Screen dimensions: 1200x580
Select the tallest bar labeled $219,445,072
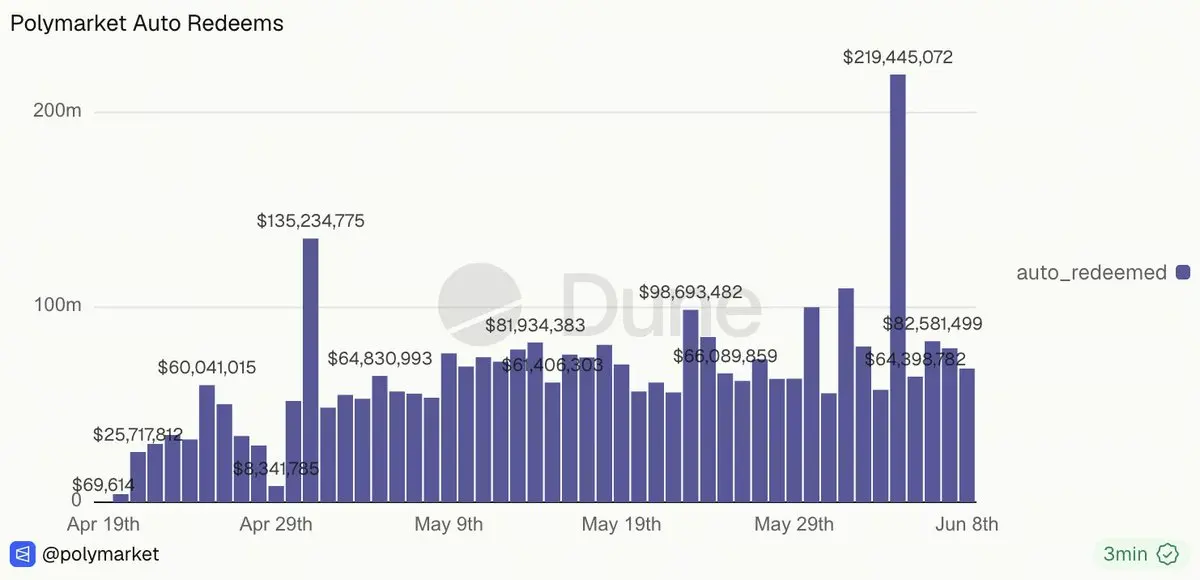click(x=898, y=288)
